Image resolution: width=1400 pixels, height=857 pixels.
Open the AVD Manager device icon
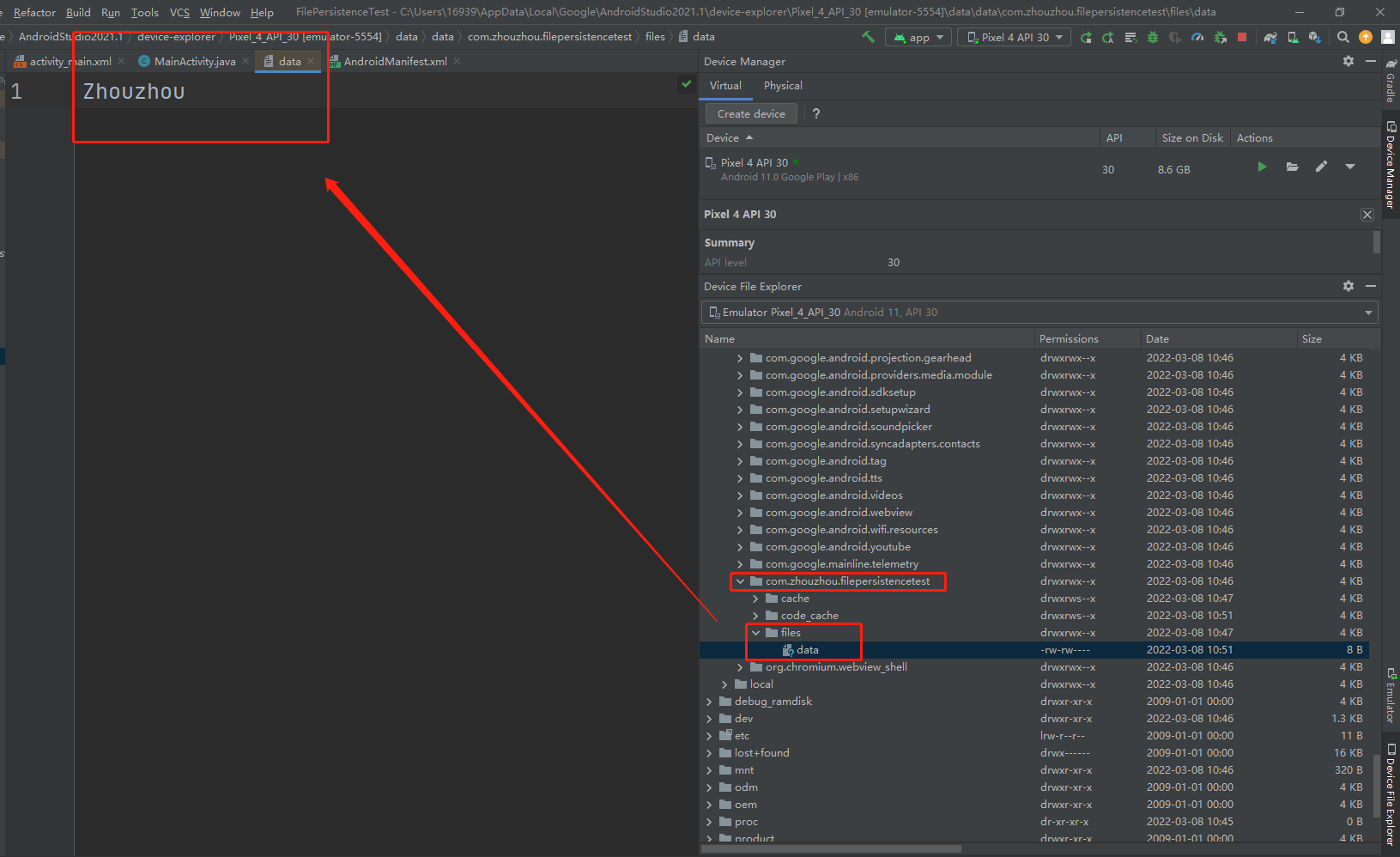(1293, 37)
